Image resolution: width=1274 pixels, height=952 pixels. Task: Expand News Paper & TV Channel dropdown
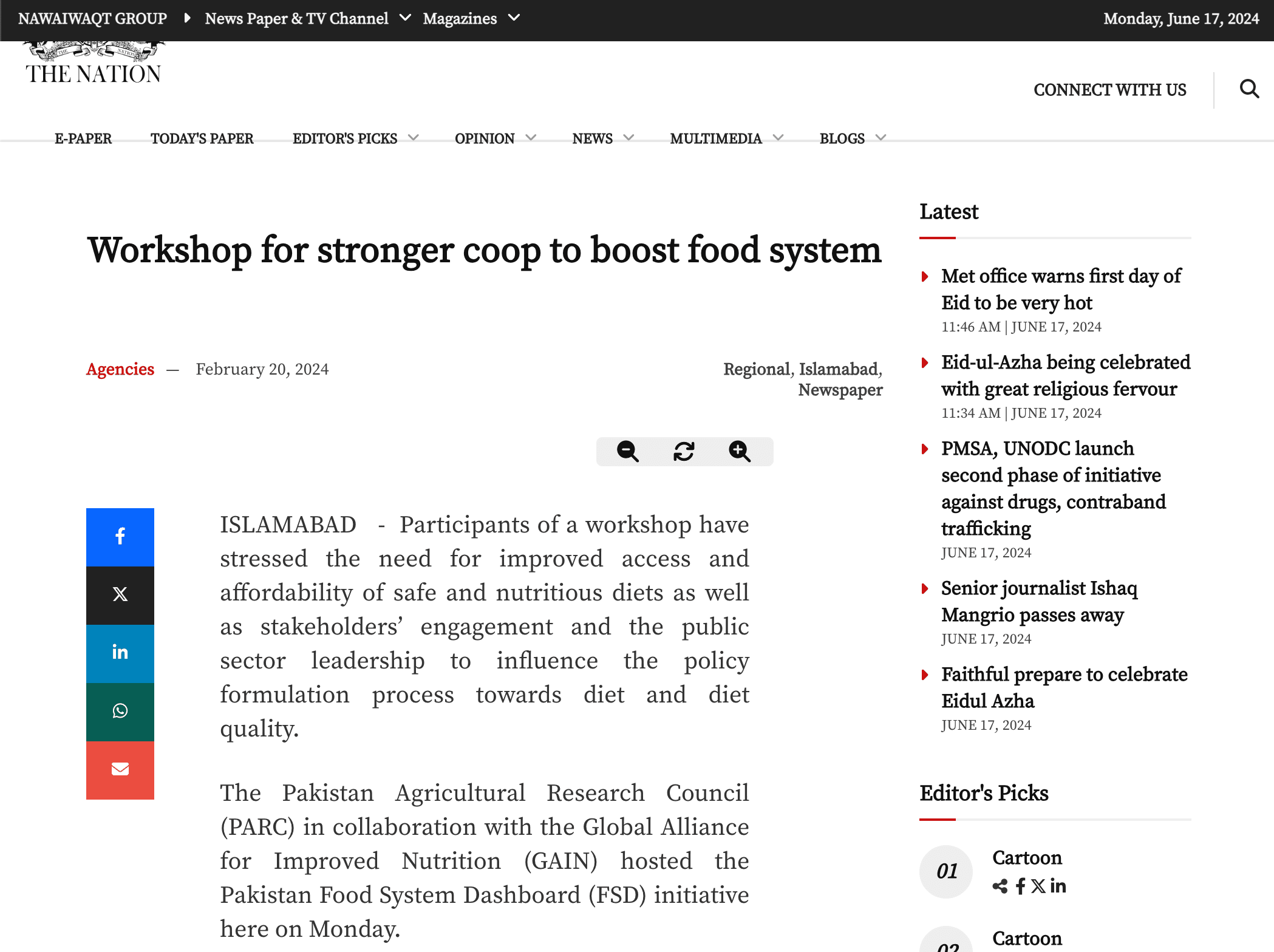click(405, 18)
